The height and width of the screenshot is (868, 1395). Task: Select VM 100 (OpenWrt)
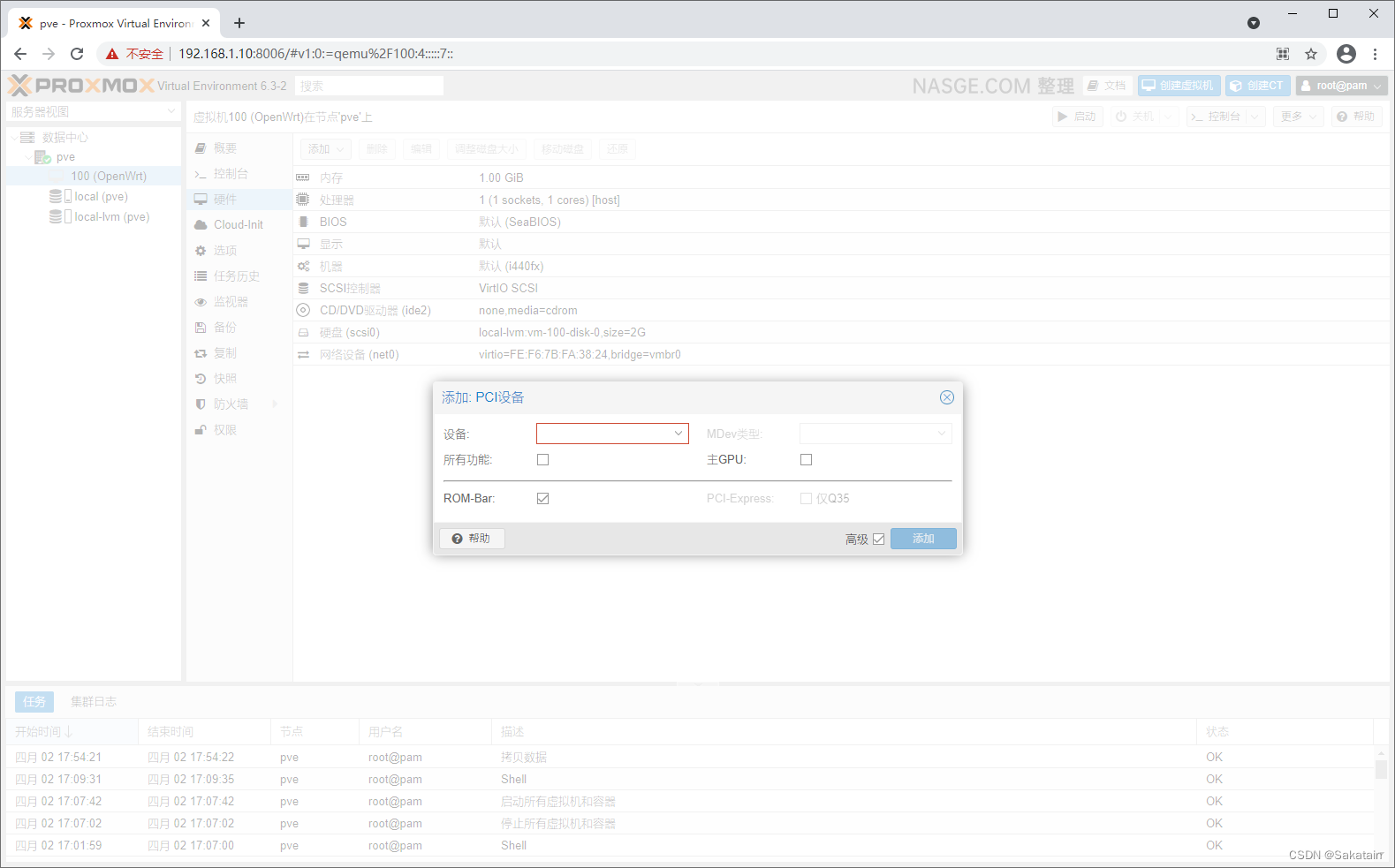[109, 177]
